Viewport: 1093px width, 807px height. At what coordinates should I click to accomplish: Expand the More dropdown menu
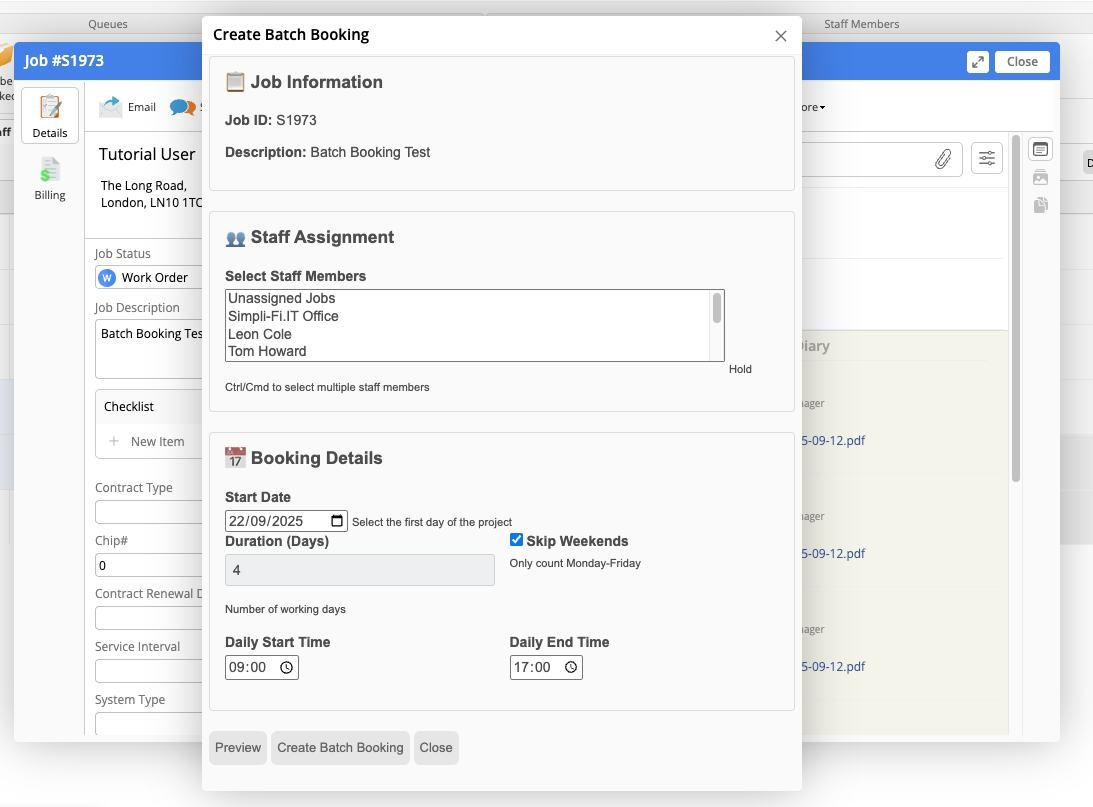coord(811,107)
